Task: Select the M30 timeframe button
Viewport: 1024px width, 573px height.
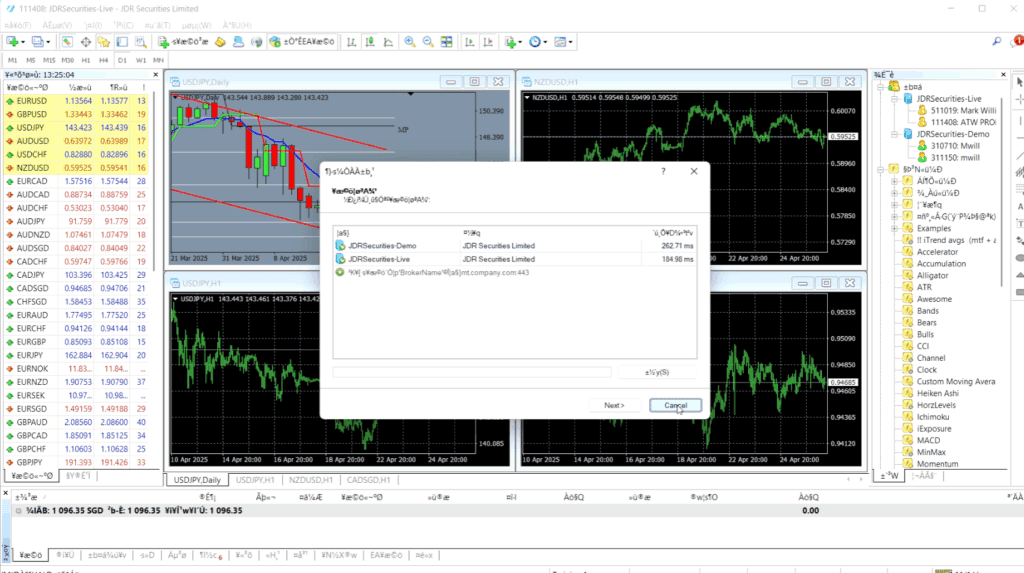Action: click(x=67, y=60)
